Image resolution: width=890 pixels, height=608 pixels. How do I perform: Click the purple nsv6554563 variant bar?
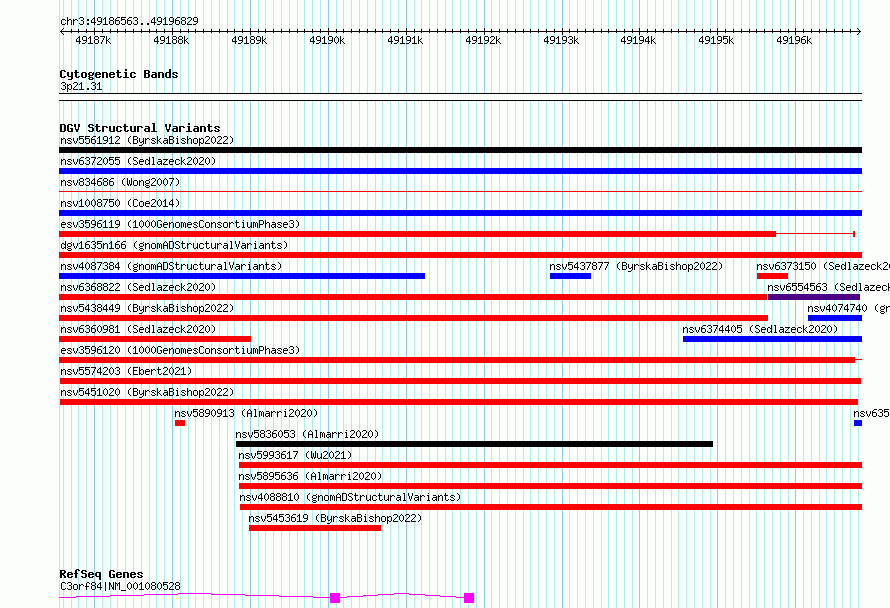tap(814, 297)
